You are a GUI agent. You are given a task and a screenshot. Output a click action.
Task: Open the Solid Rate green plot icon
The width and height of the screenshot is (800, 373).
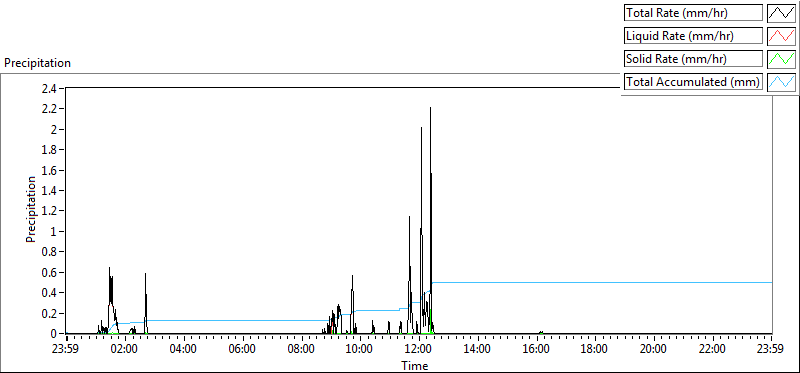(782, 59)
